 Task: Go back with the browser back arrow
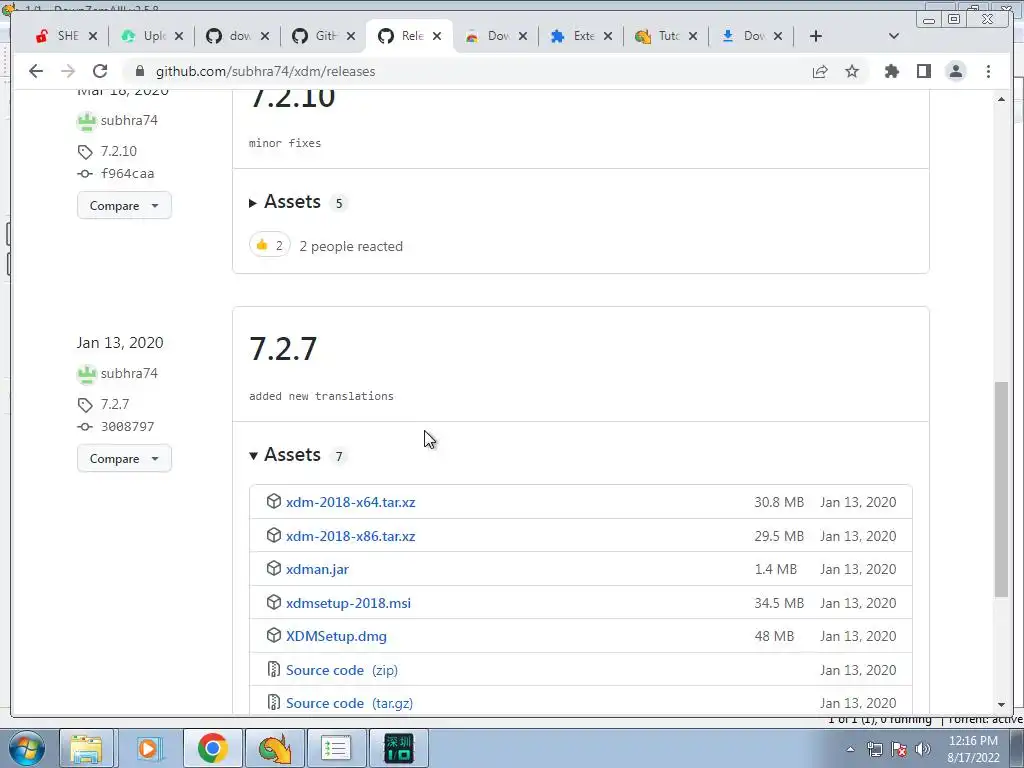36,71
